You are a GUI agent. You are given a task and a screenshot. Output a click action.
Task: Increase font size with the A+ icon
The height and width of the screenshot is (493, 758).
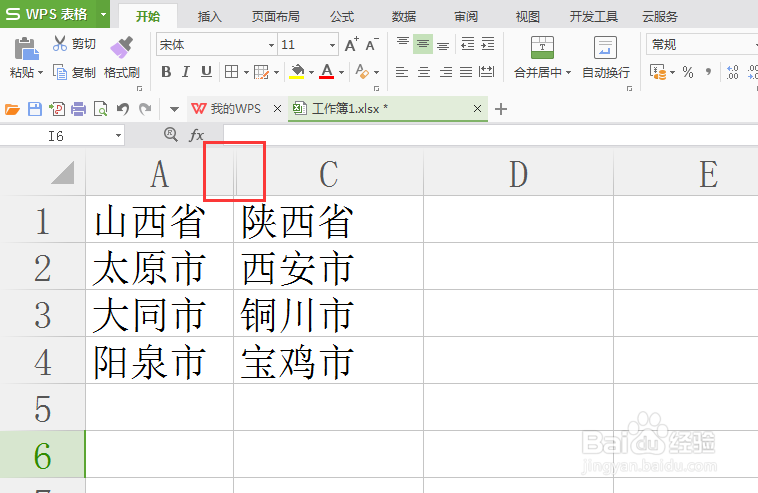(x=351, y=44)
